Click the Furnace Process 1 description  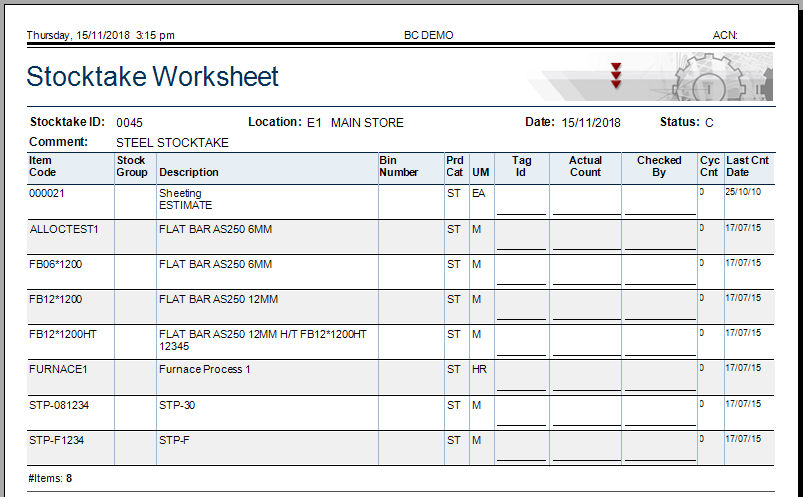[x=204, y=369]
